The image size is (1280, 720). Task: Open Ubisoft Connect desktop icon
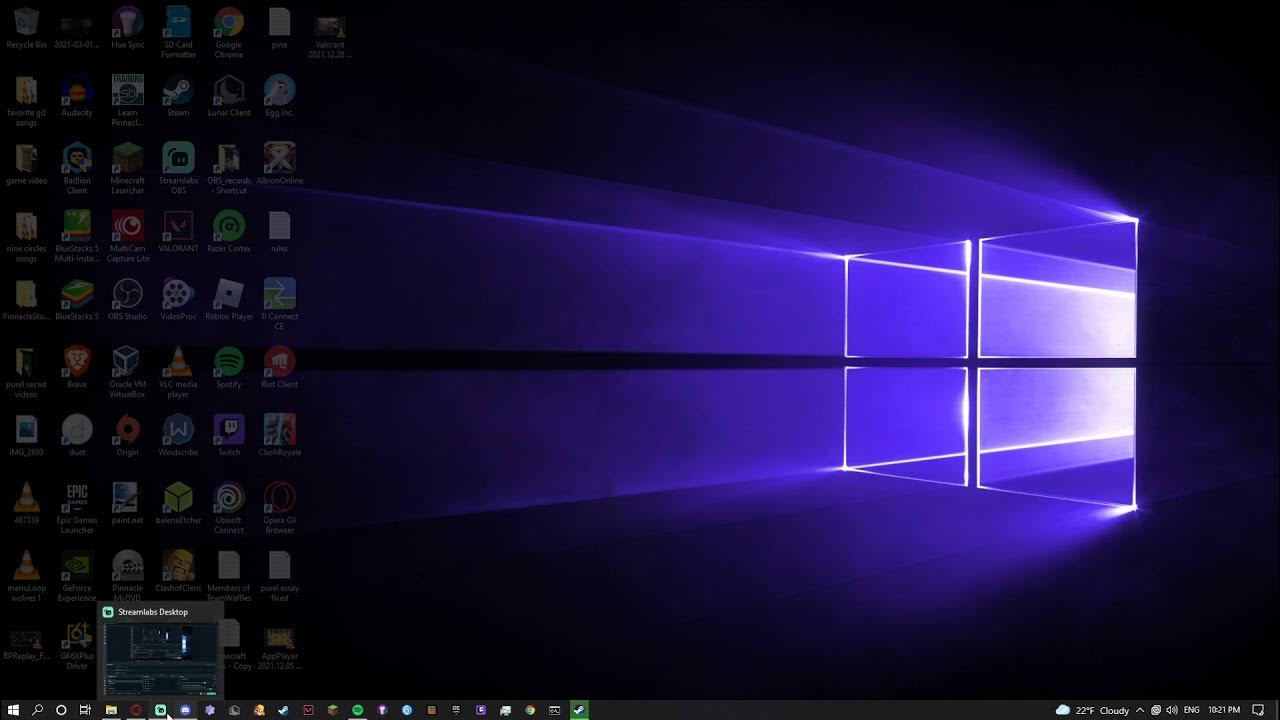point(229,509)
